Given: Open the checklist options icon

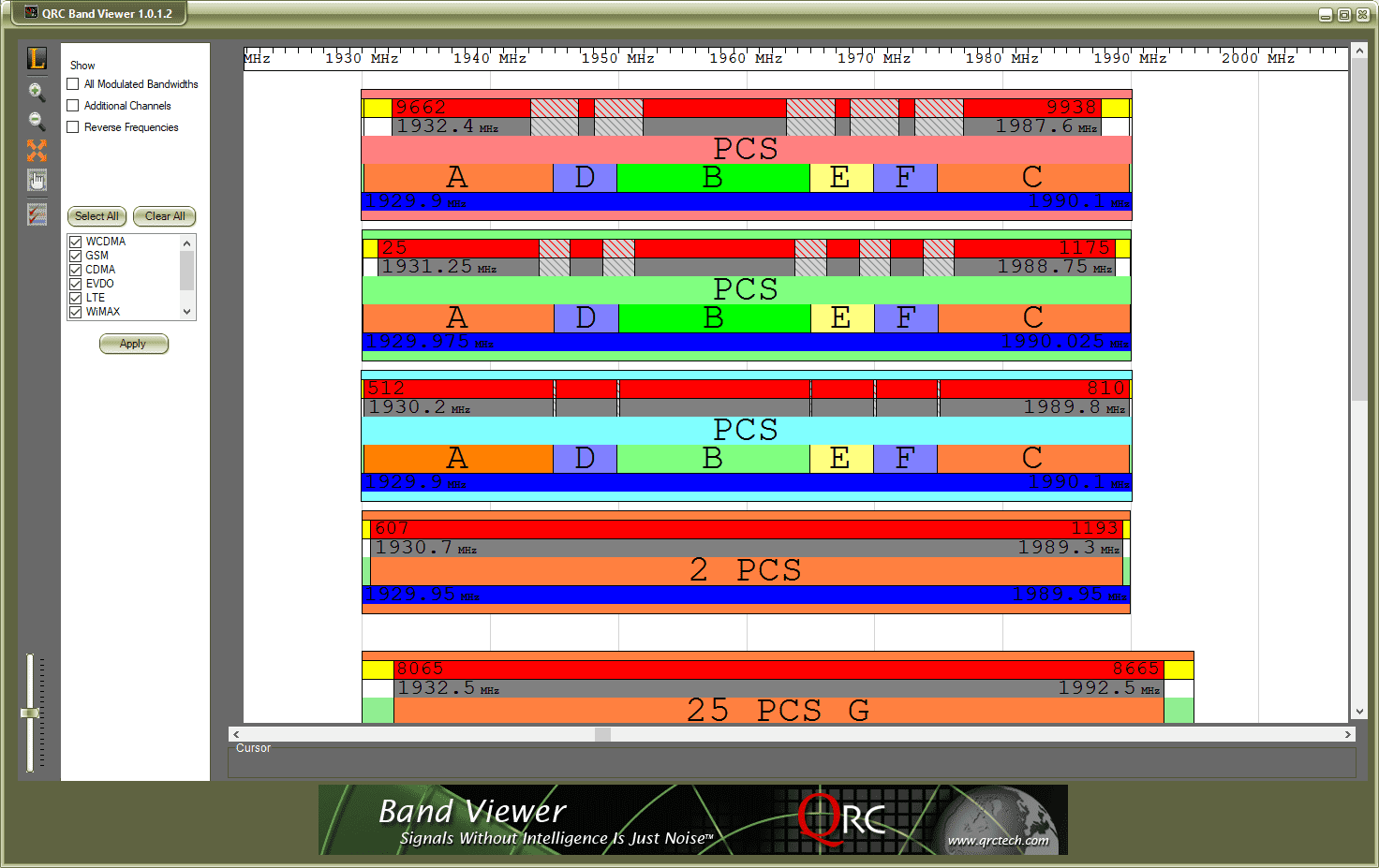Looking at the screenshot, I should tap(37, 214).
